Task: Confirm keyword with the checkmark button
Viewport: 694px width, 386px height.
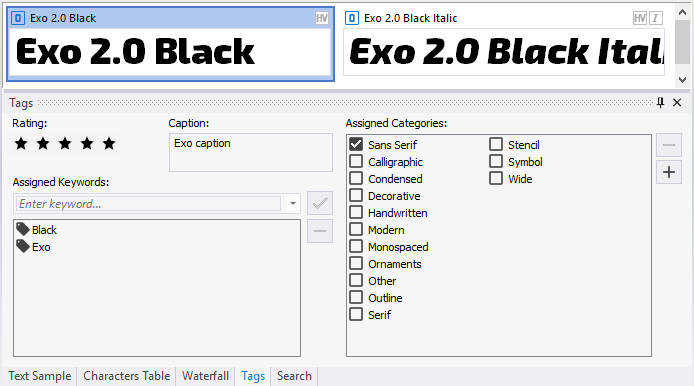Action: [320, 203]
